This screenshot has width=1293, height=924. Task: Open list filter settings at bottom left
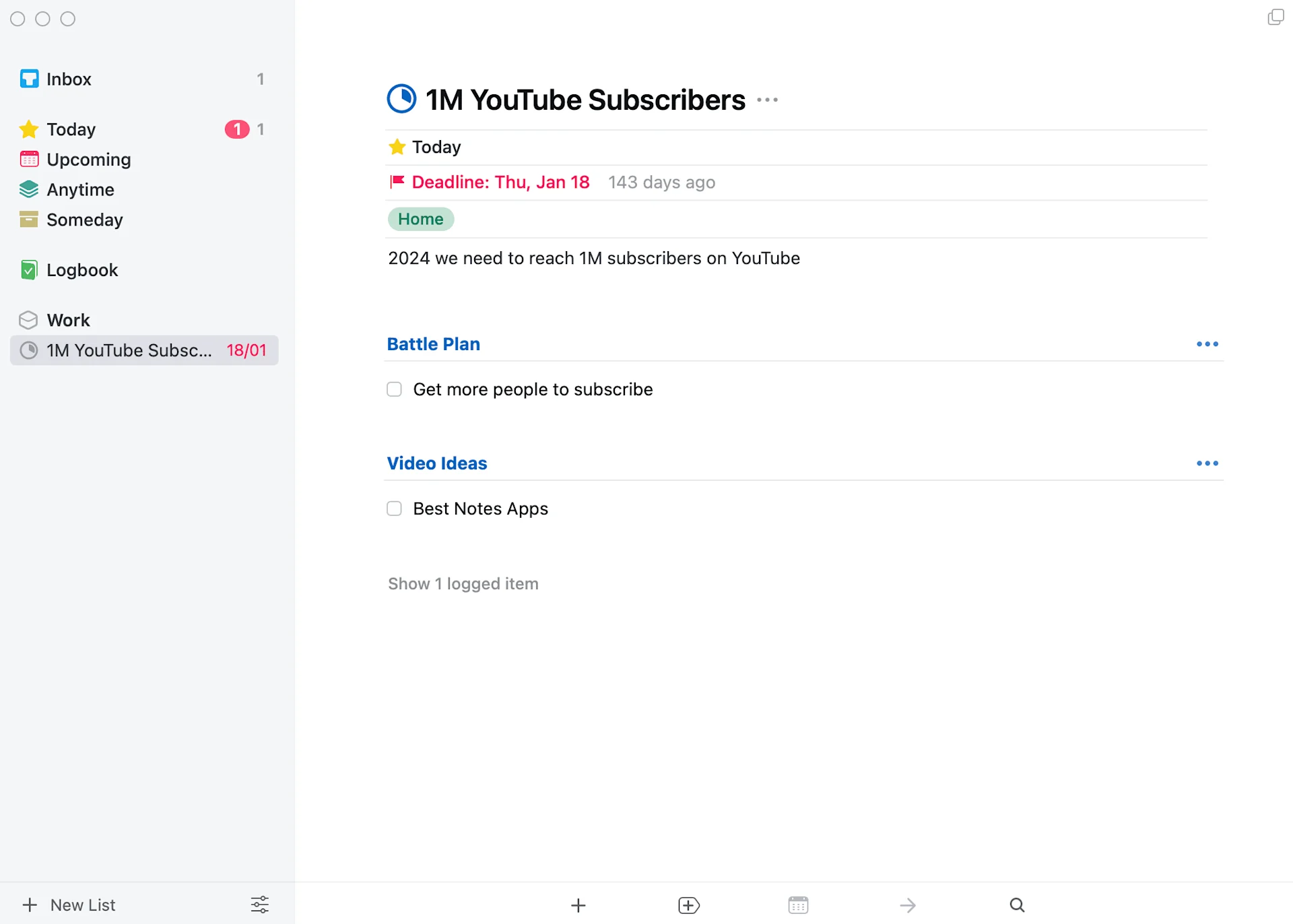pyautogui.click(x=259, y=904)
